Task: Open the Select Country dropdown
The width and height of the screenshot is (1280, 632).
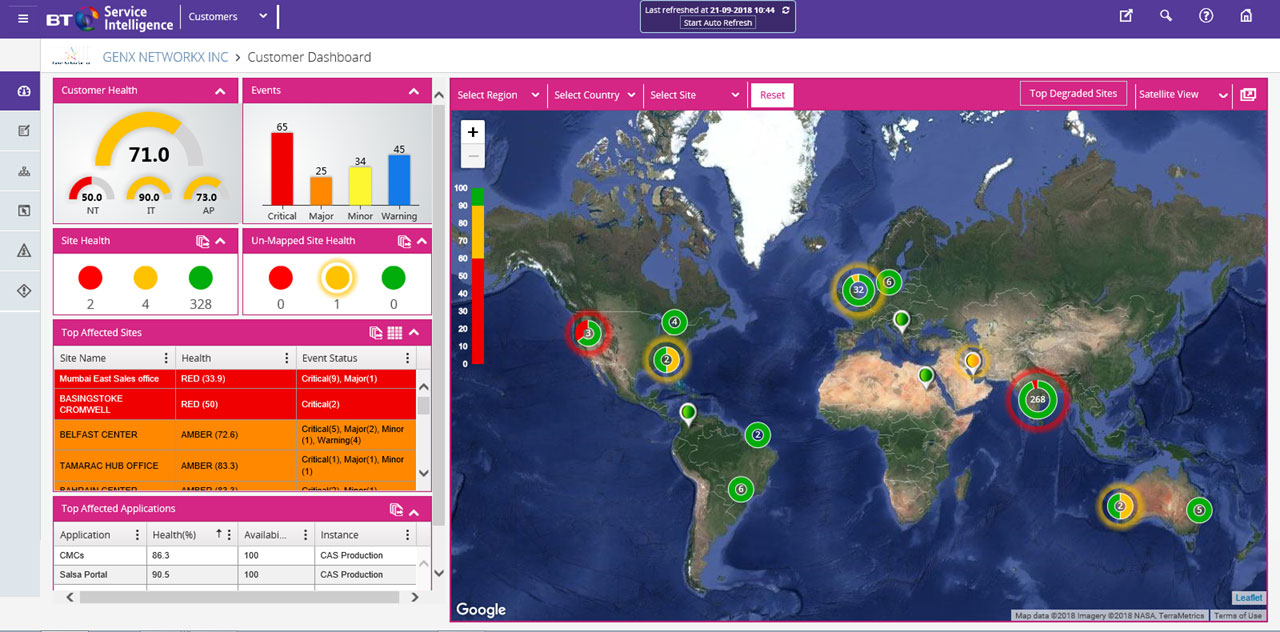Action: [595, 95]
